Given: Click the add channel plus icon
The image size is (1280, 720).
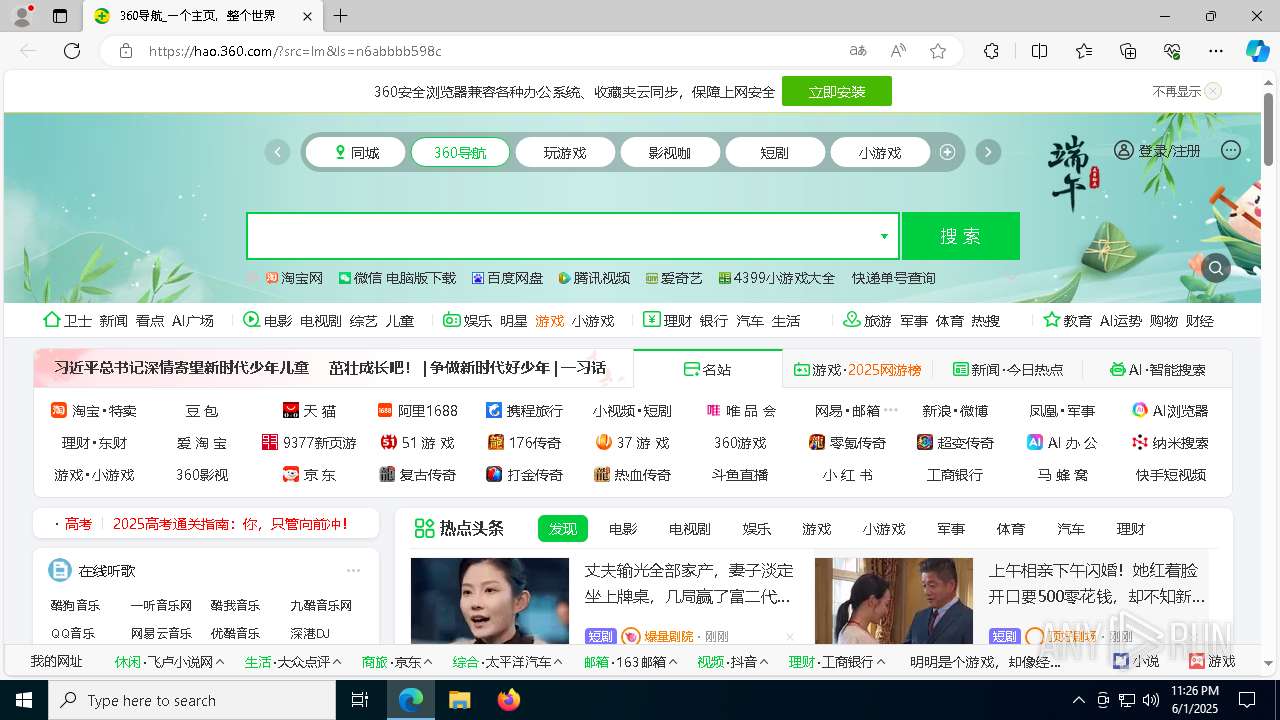Looking at the screenshot, I should click(948, 152).
